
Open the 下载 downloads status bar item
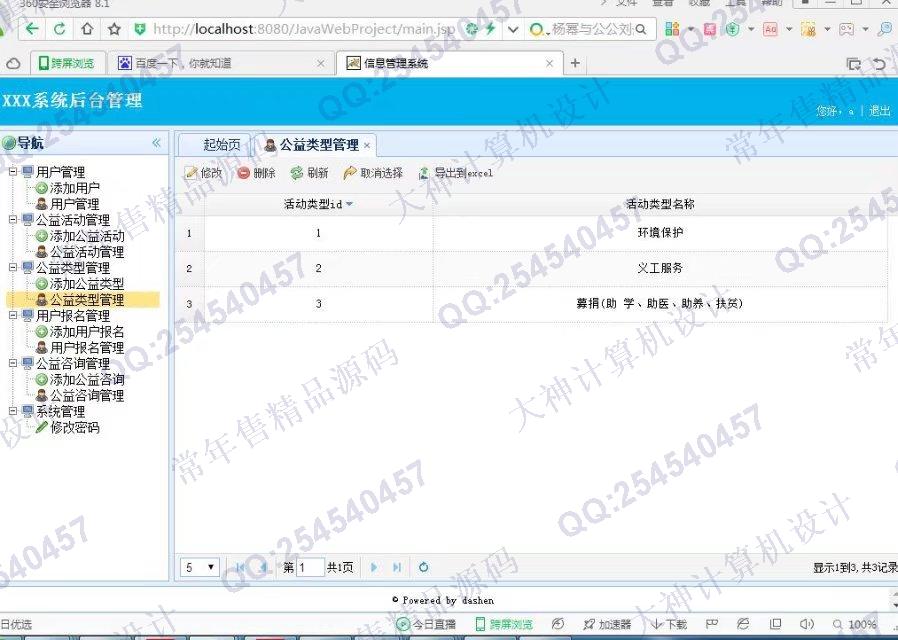point(669,624)
